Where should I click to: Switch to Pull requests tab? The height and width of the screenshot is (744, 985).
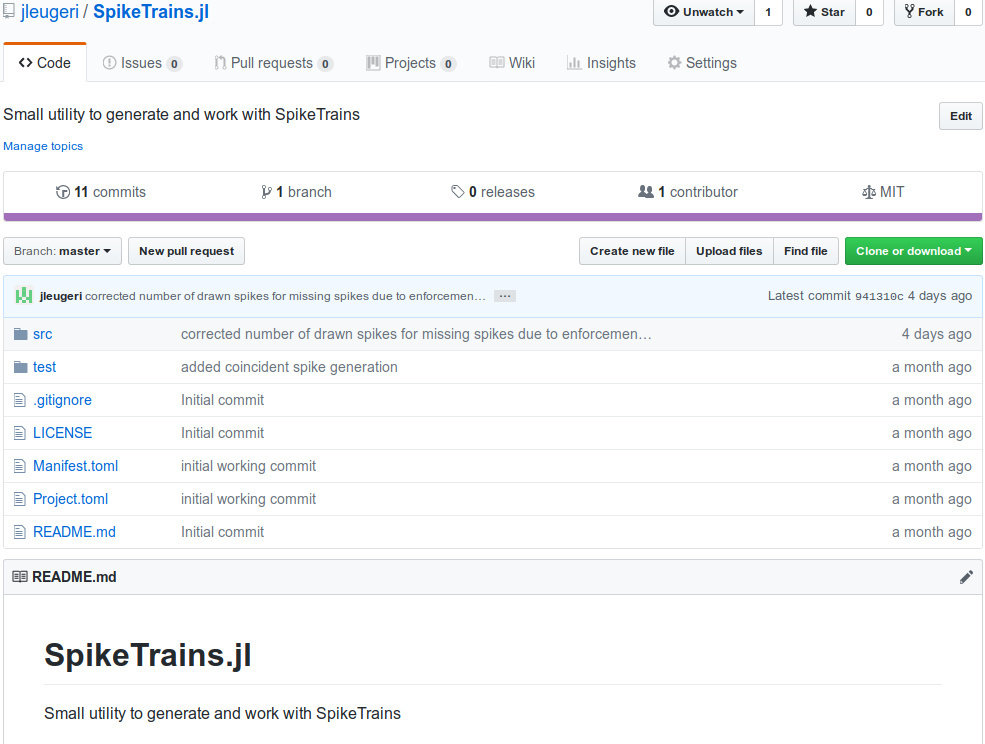pos(273,63)
